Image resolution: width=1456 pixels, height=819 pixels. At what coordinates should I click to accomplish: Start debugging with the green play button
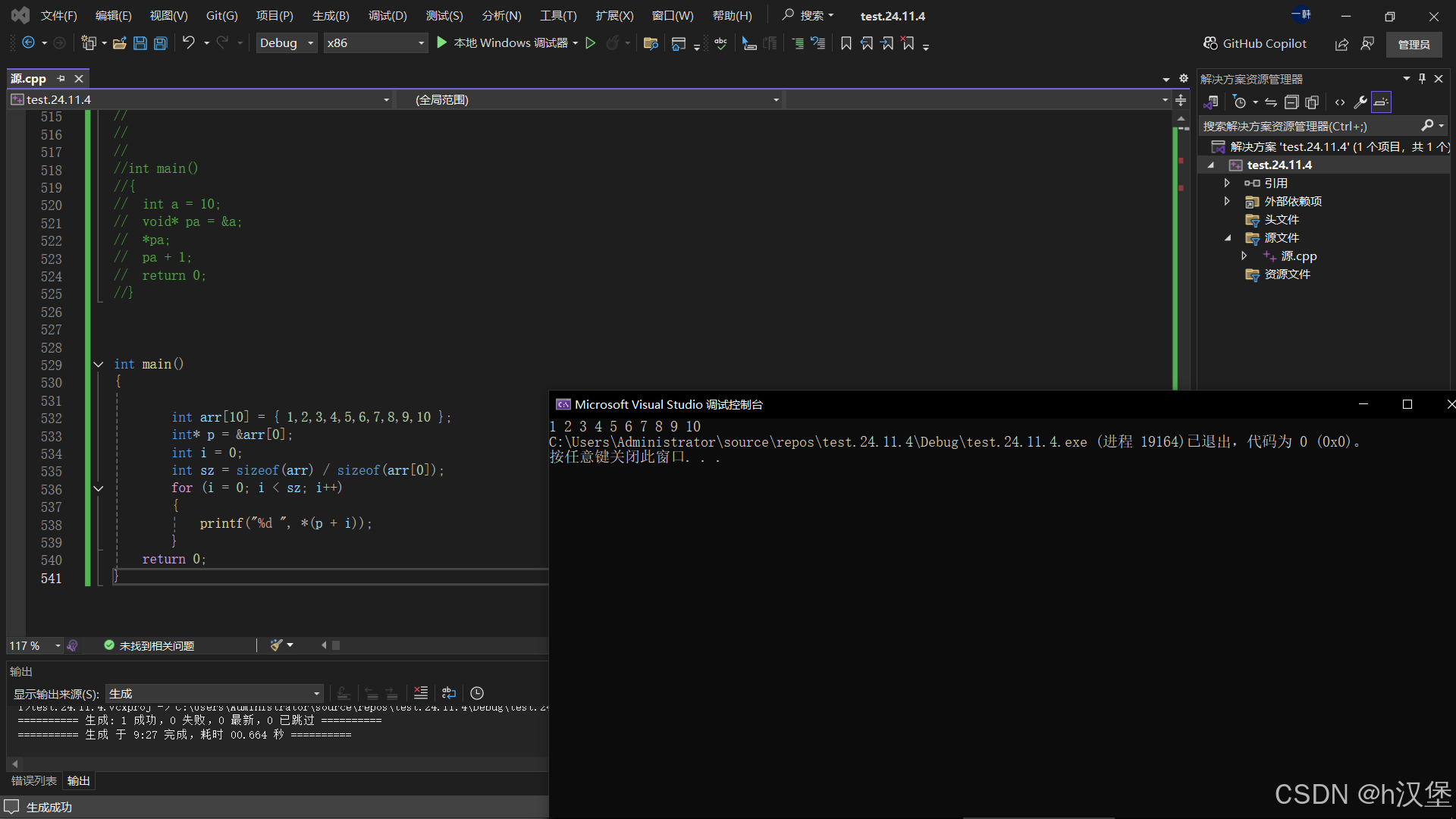[442, 43]
